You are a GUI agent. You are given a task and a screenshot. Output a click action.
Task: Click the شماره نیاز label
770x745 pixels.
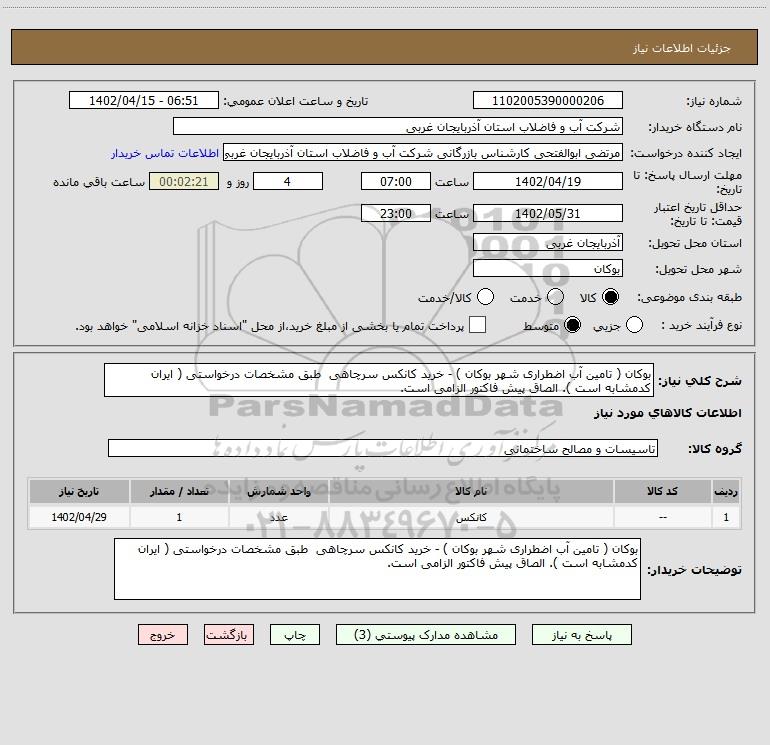(x=714, y=101)
